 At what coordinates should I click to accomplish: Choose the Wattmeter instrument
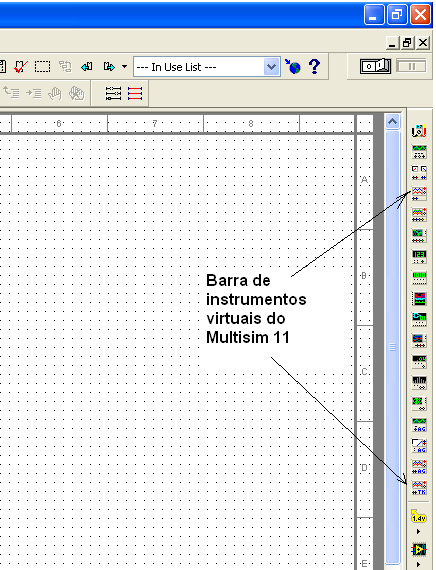pos(419,173)
